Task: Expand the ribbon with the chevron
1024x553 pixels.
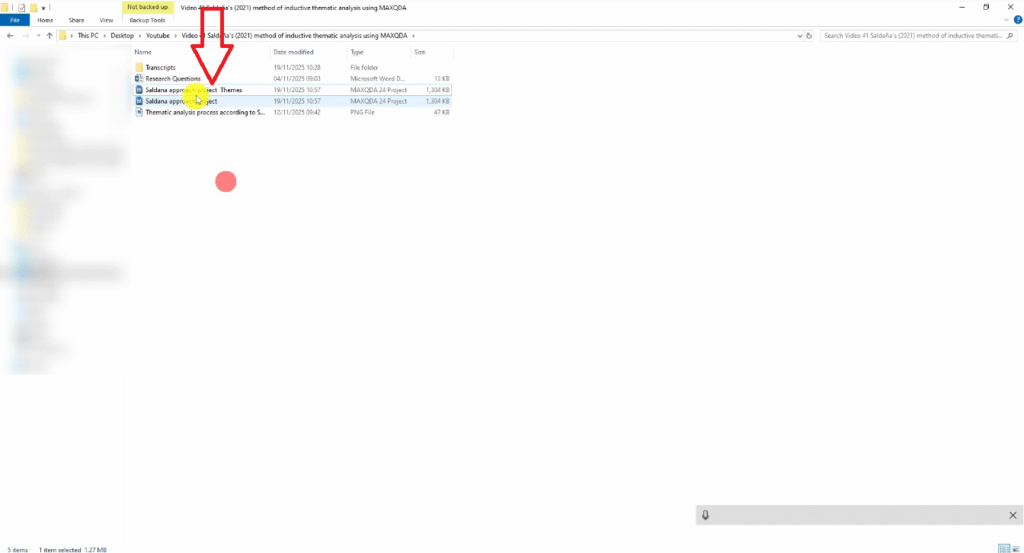Action: [x=1005, y=20]
